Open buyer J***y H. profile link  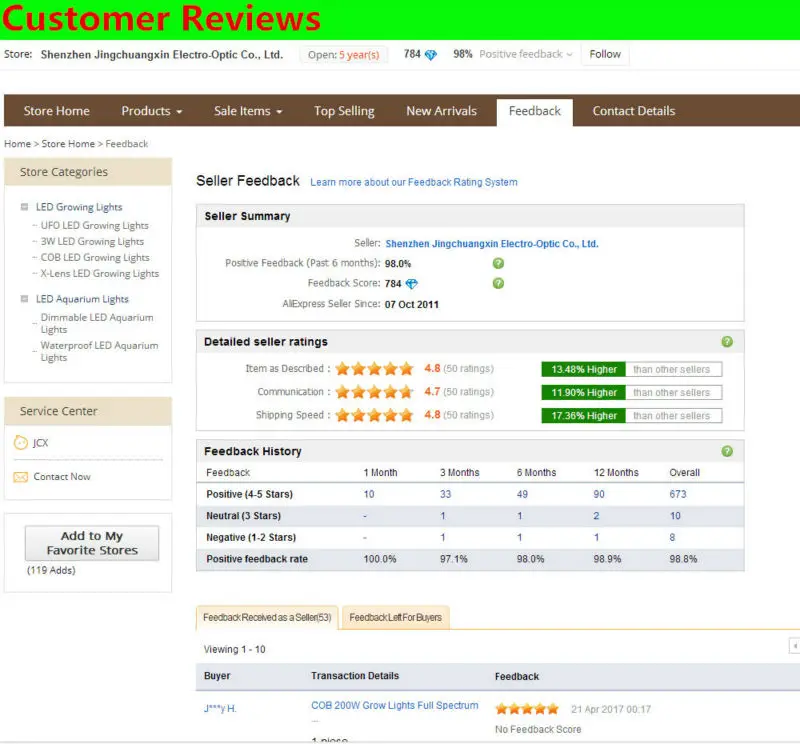pyautogui.click(x=220, y=709)
